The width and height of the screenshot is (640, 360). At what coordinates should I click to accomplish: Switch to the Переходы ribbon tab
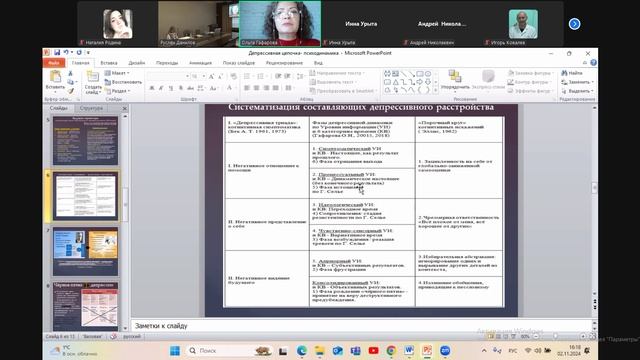[167, 63]
